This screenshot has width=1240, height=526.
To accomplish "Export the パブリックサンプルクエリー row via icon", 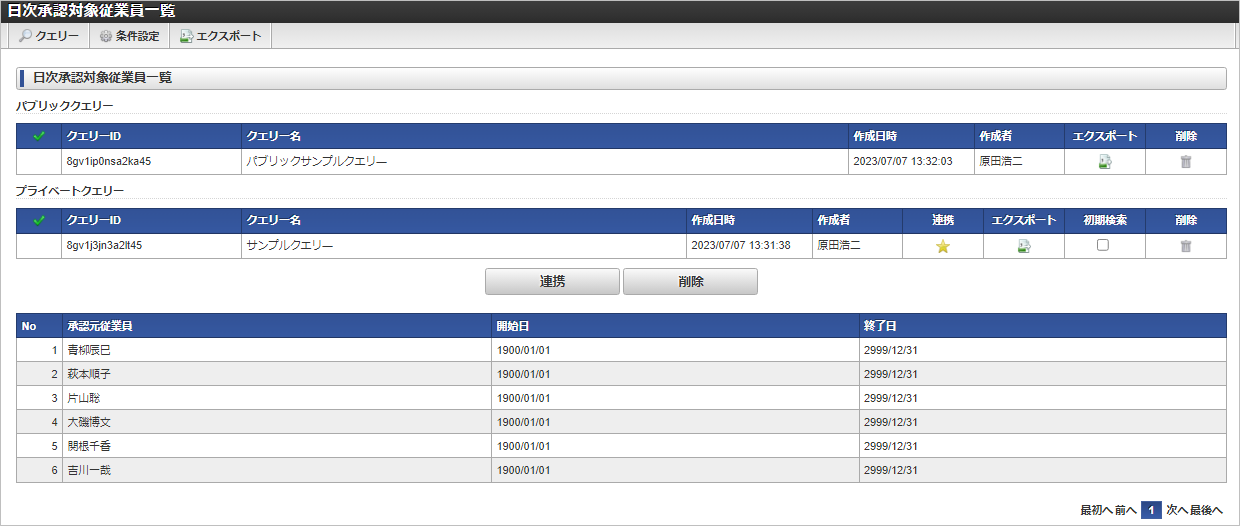I will click(1104, 162).
